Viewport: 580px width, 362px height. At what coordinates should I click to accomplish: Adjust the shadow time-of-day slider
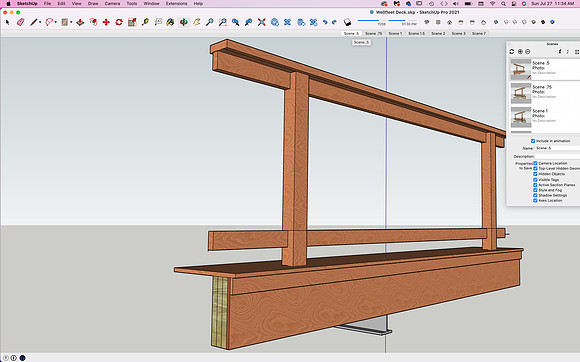pyautogui.click(x=402, y=21)
